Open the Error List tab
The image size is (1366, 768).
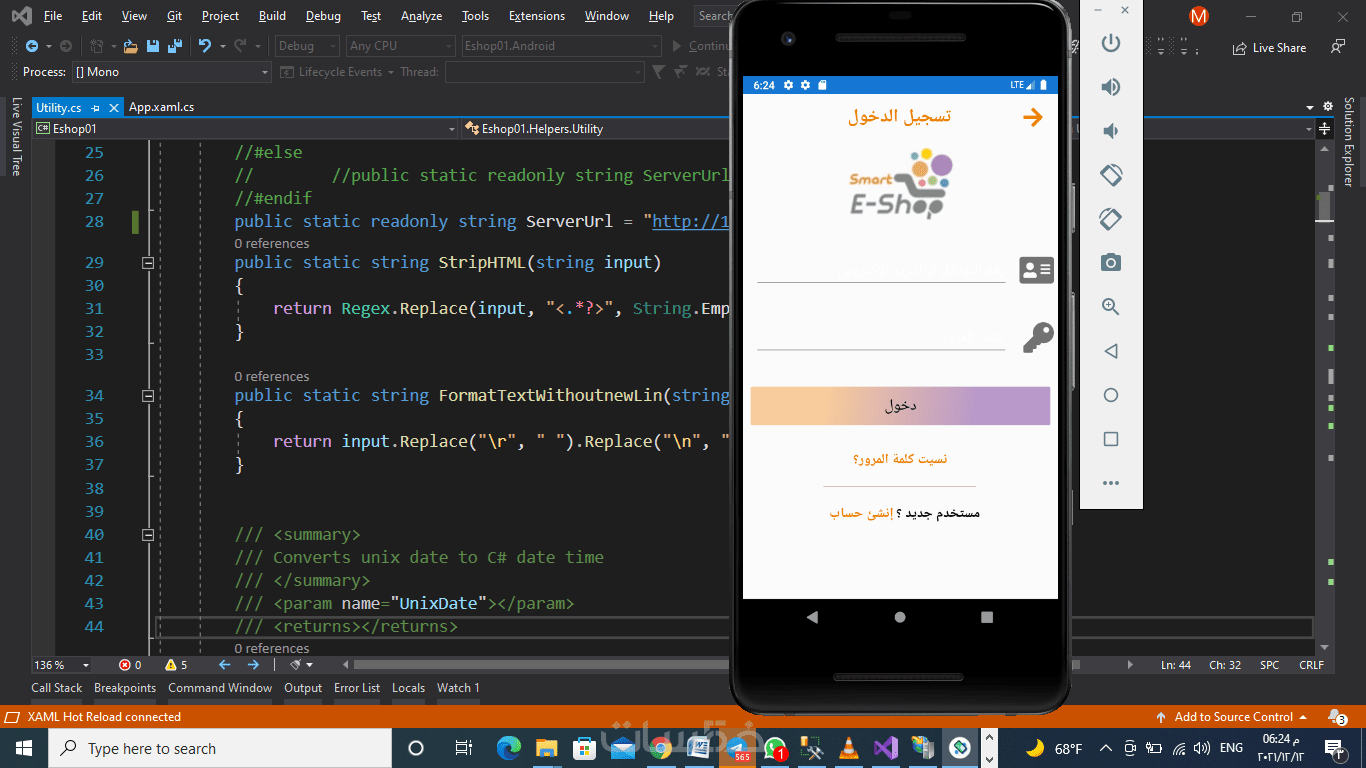click(357, 688)
